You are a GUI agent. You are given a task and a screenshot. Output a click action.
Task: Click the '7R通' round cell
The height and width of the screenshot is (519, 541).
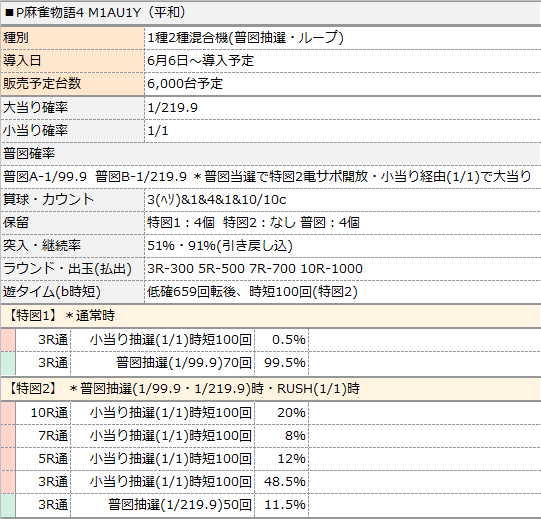pos(43,436)
